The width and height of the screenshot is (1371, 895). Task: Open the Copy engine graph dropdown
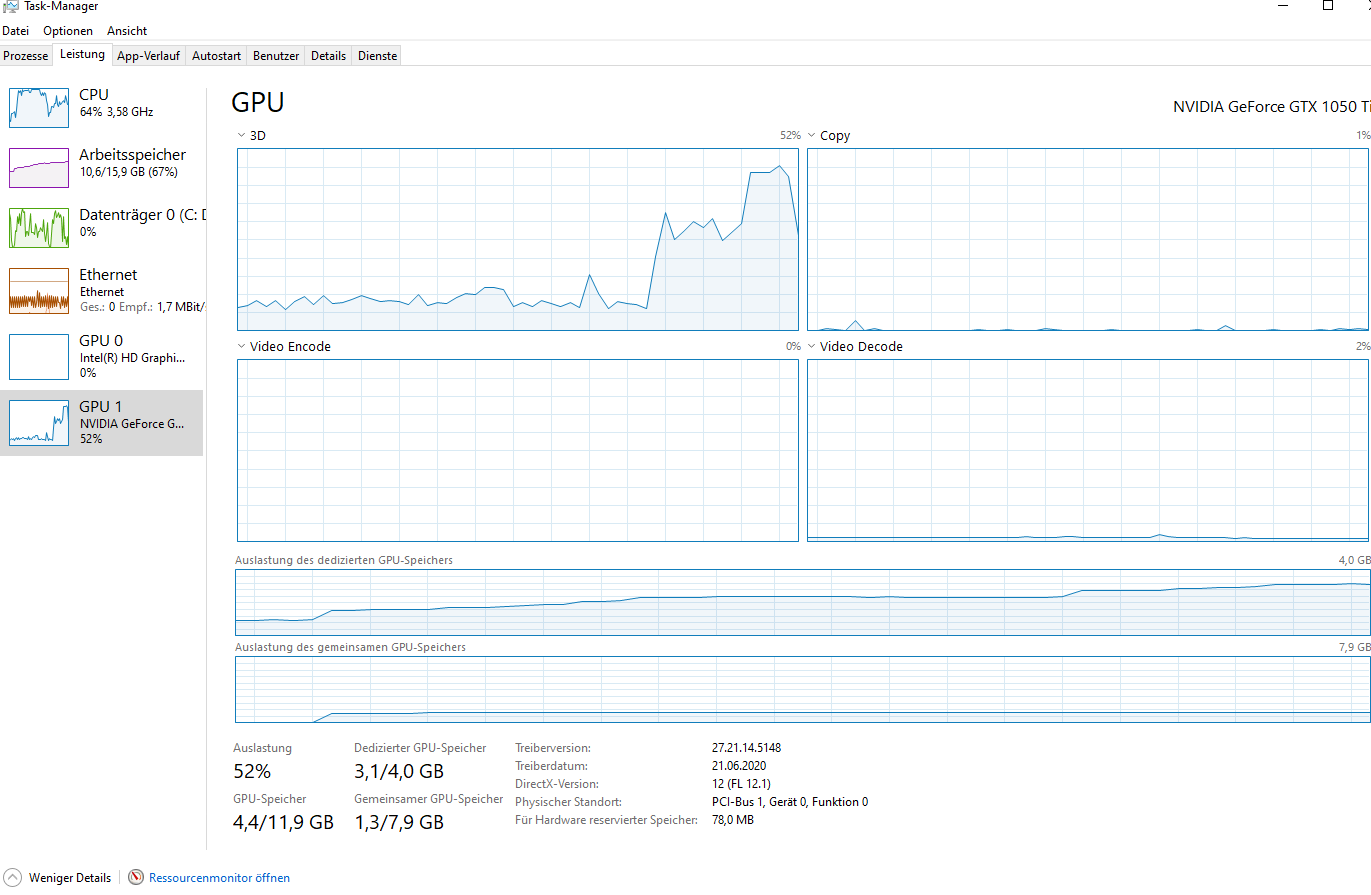[812, 135]
